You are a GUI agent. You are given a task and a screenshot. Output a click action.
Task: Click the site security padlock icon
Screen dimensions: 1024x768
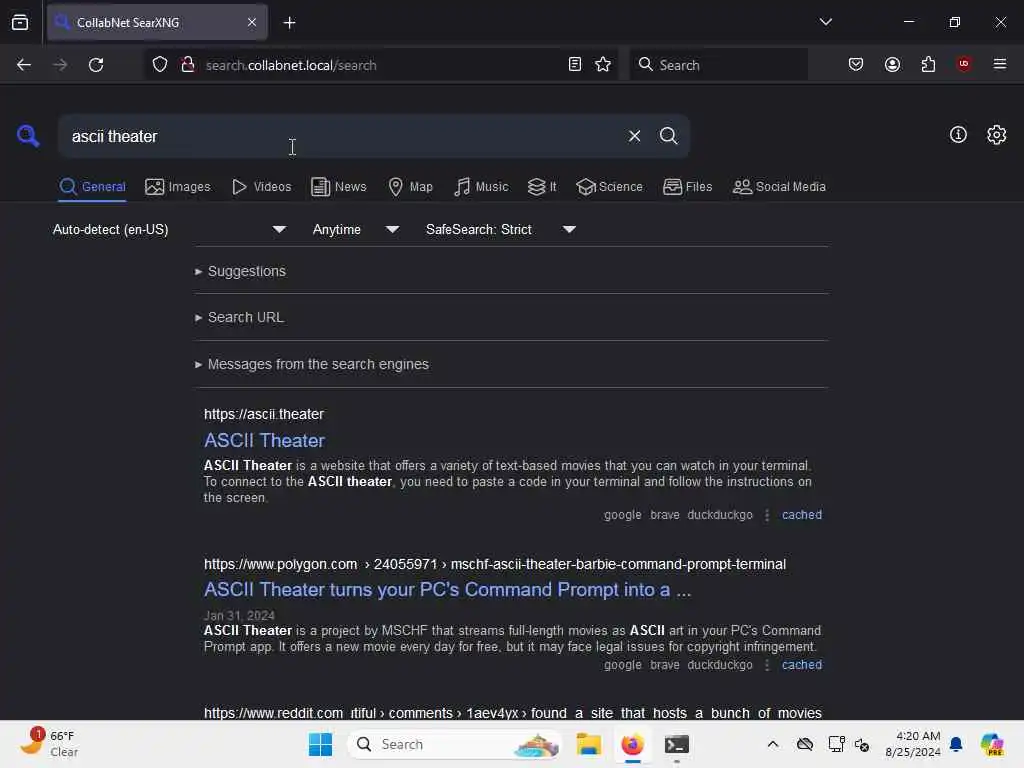coord(187,65)
